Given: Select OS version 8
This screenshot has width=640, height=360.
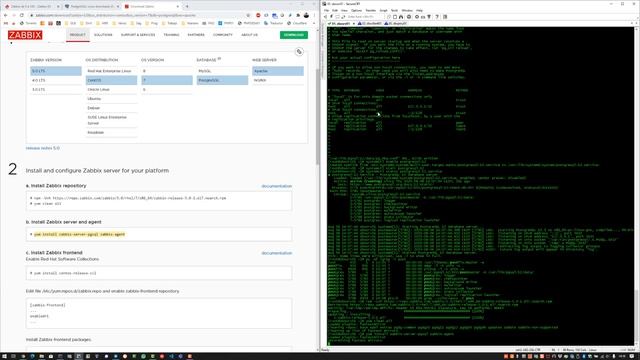Looking at the screenshot, I should pyautogui.click(x=167, y=71).
